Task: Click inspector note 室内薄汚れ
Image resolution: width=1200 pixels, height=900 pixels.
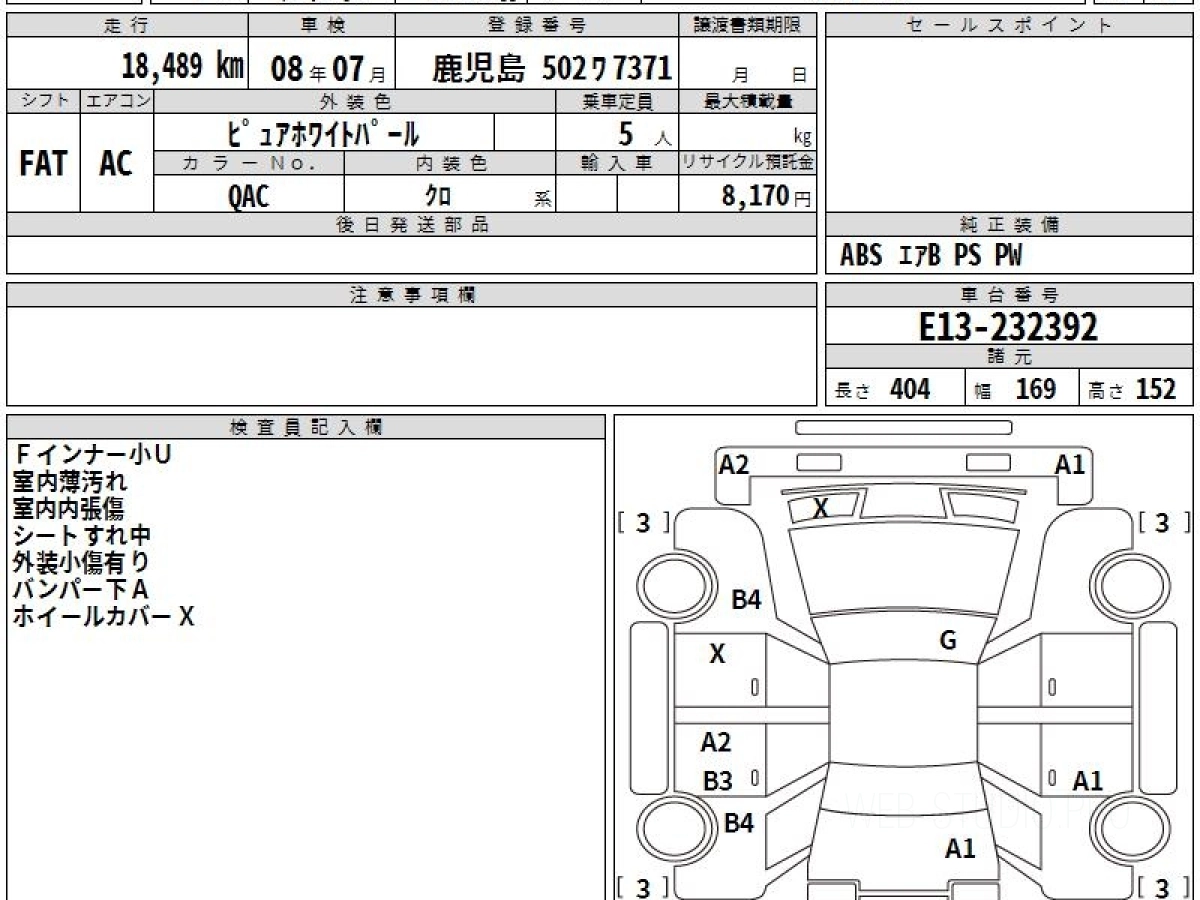Action: point(70,481)
